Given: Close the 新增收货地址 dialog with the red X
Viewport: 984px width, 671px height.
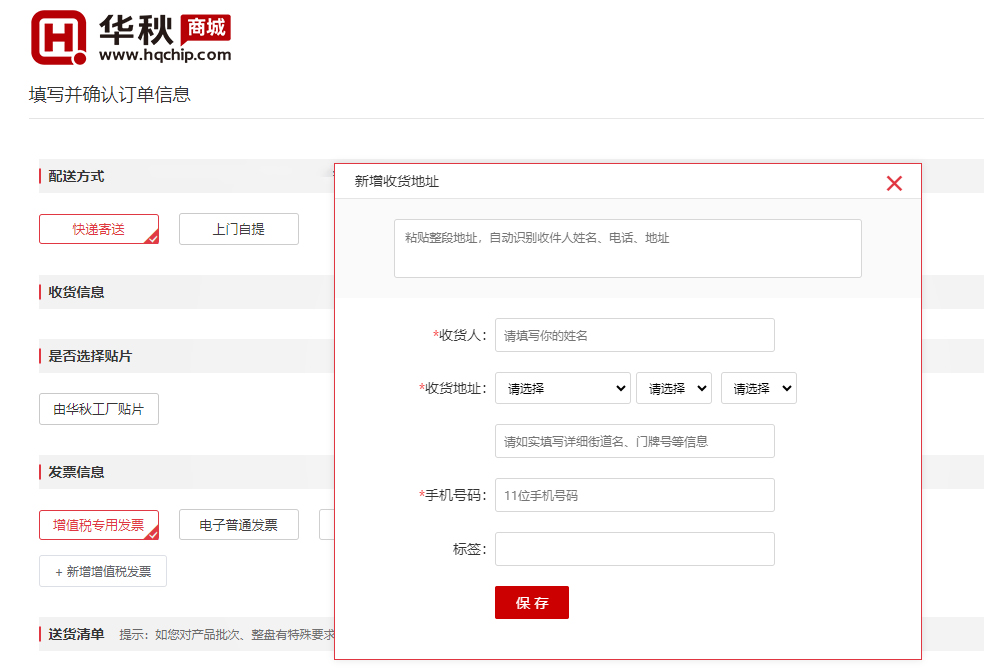Looking at the screenshot, I should 894,183.
